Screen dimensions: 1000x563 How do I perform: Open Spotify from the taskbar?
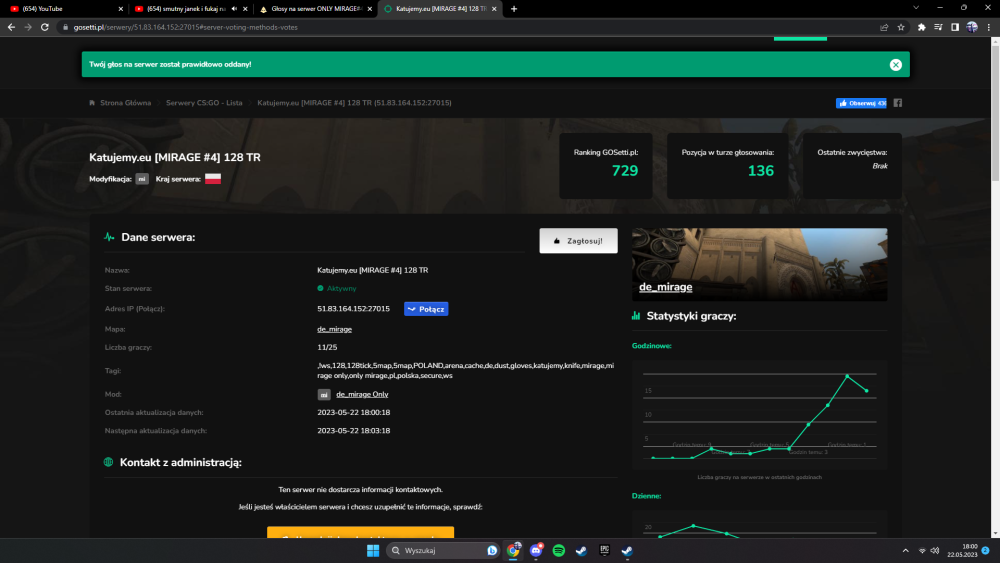point(559,550)
